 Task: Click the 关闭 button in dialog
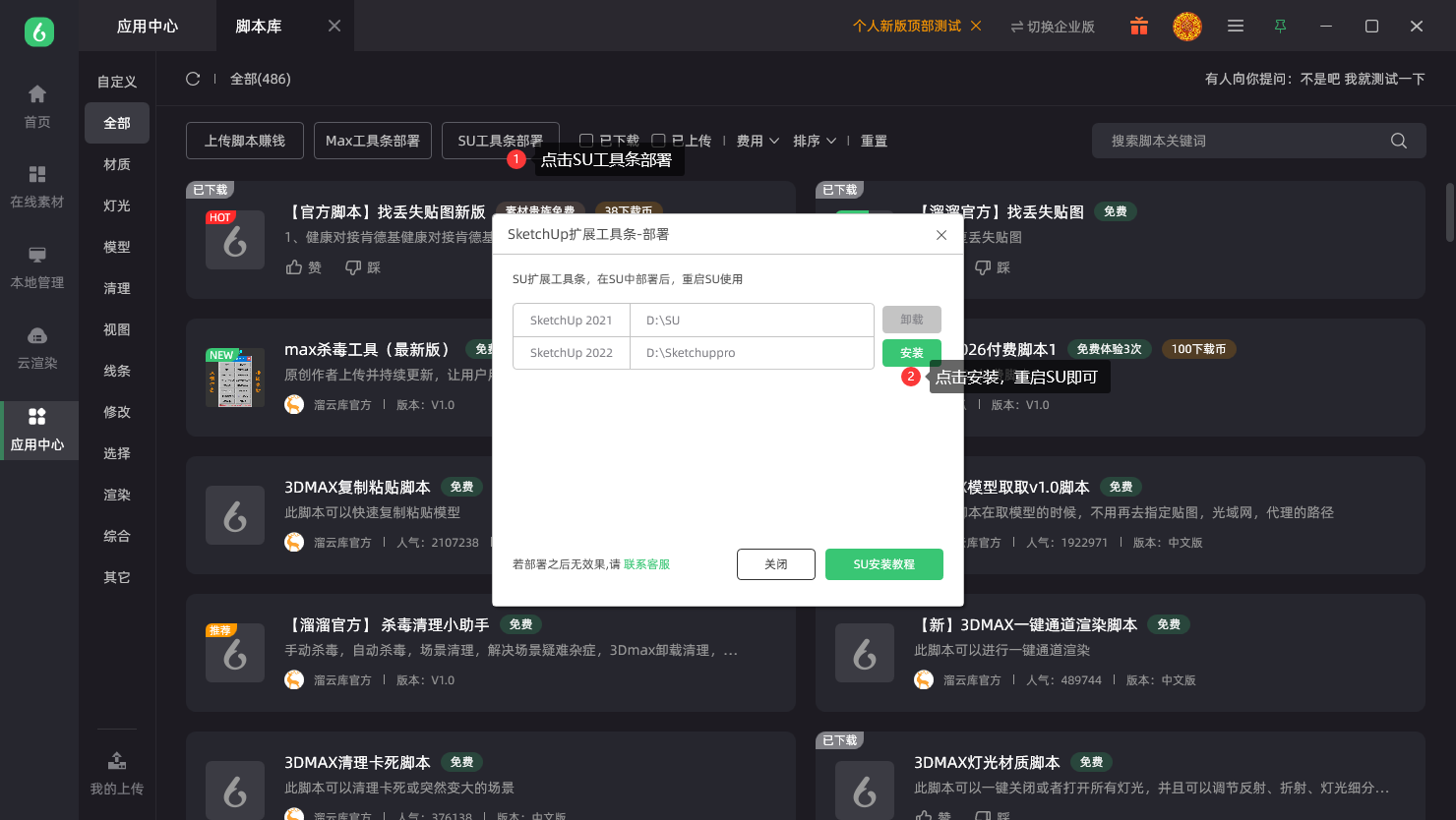(776, 564)
